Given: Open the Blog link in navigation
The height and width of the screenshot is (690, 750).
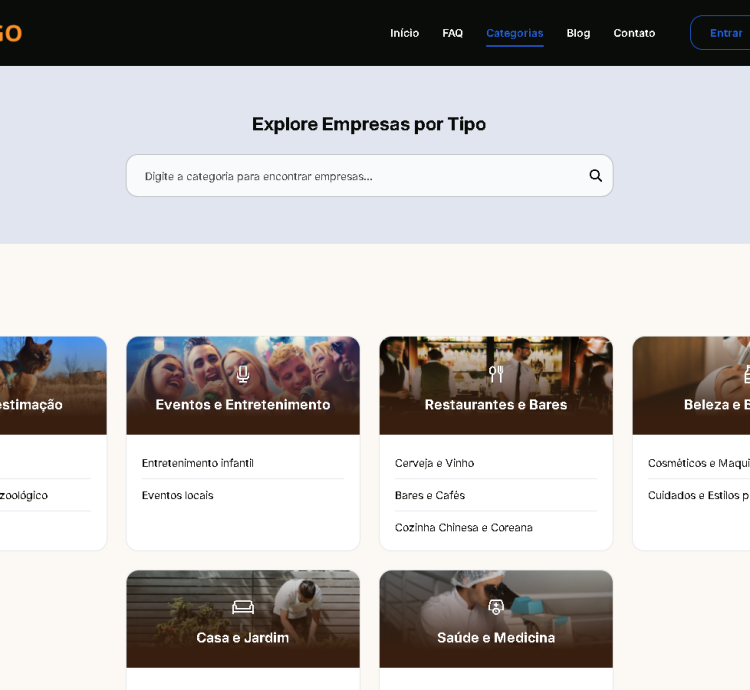Looking at the screenshot, I should click(578, 33).
